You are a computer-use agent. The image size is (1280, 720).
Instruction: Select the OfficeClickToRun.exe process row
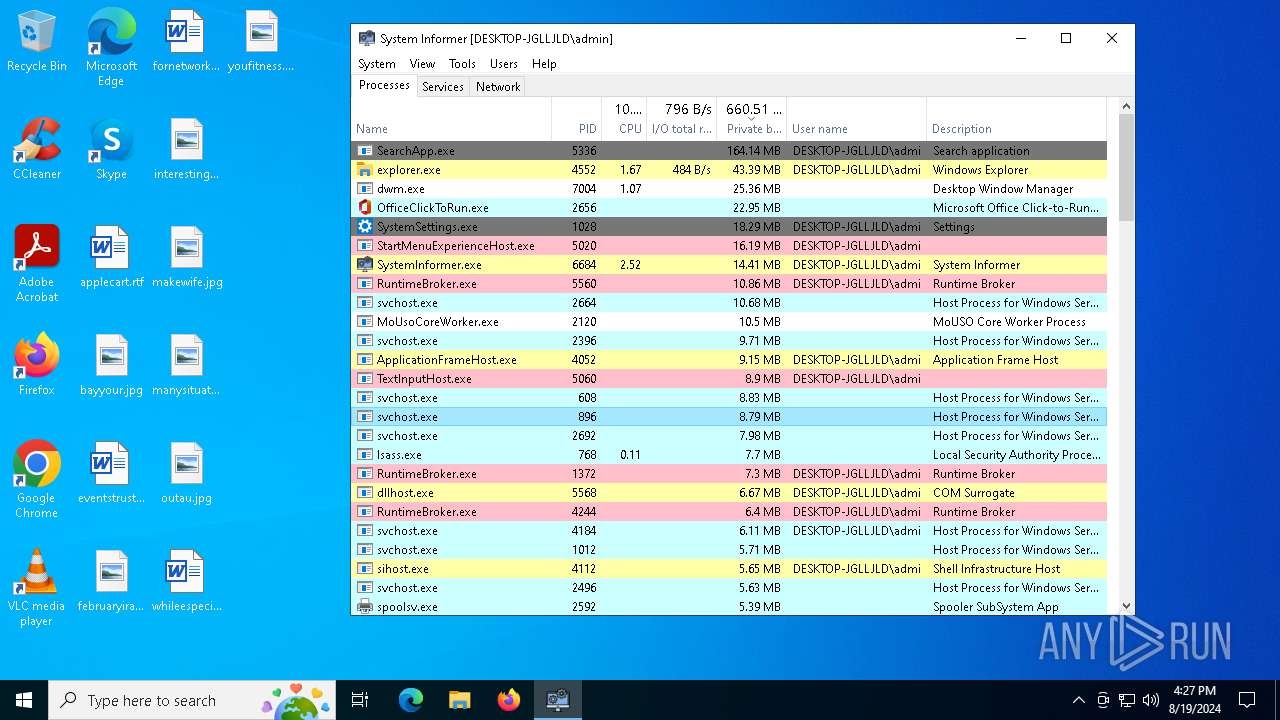click(729, 208)
